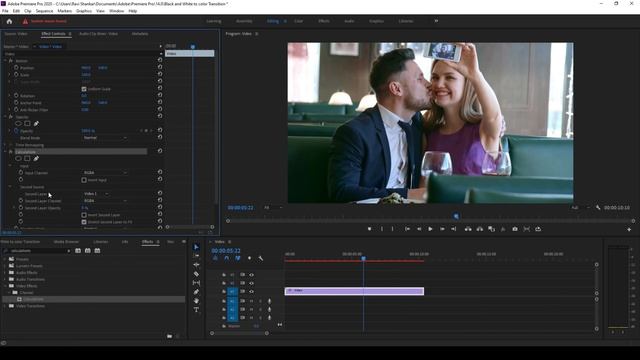640x360 pixels.
Task: Select the Type tool
Action: click(x=196, y=310)
